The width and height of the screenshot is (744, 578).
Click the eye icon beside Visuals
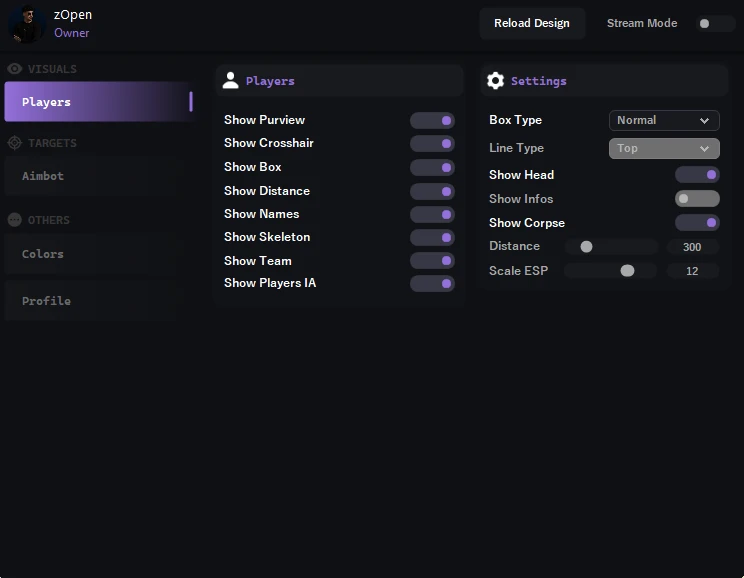(15, 69)
